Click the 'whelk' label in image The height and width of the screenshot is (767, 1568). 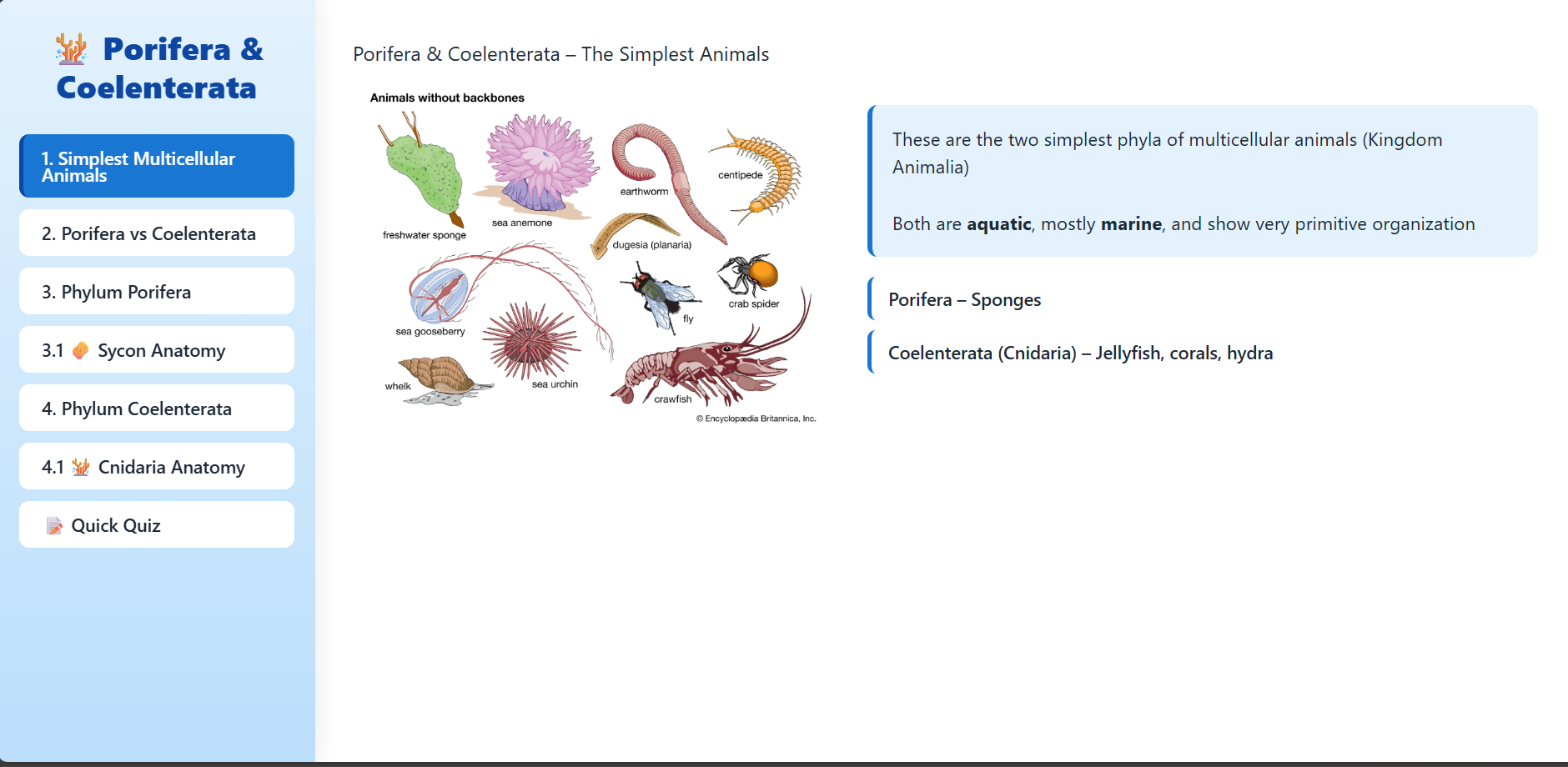pos(398,387)
